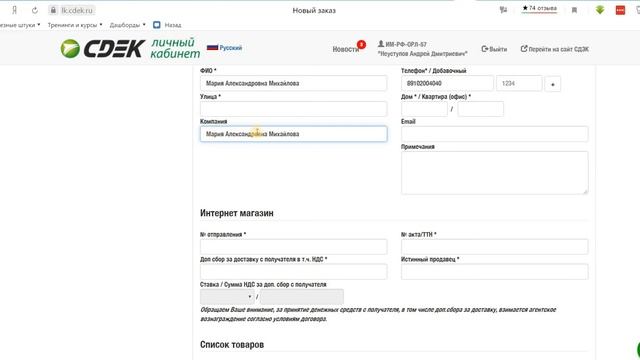Click the Назад bookmark
The image size is (640, 360).
[x=167, y=25]
